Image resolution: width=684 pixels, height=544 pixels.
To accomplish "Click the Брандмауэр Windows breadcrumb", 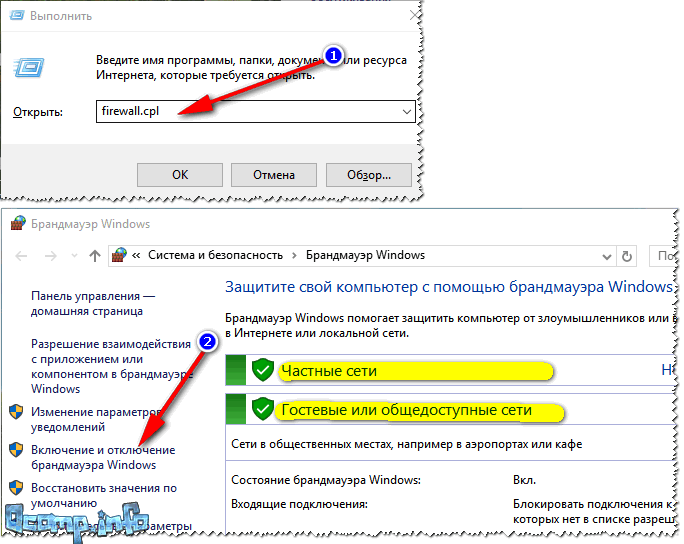I will 365,255.
